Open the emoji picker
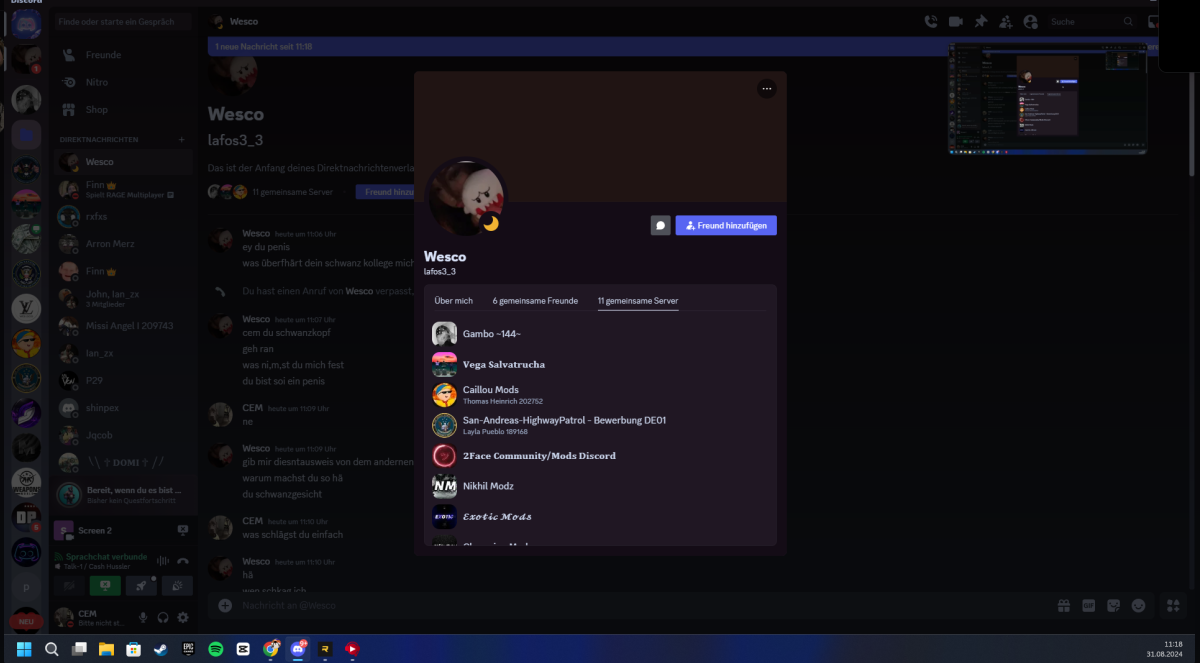The image size is (1200, 663). tap(1138, 605)
